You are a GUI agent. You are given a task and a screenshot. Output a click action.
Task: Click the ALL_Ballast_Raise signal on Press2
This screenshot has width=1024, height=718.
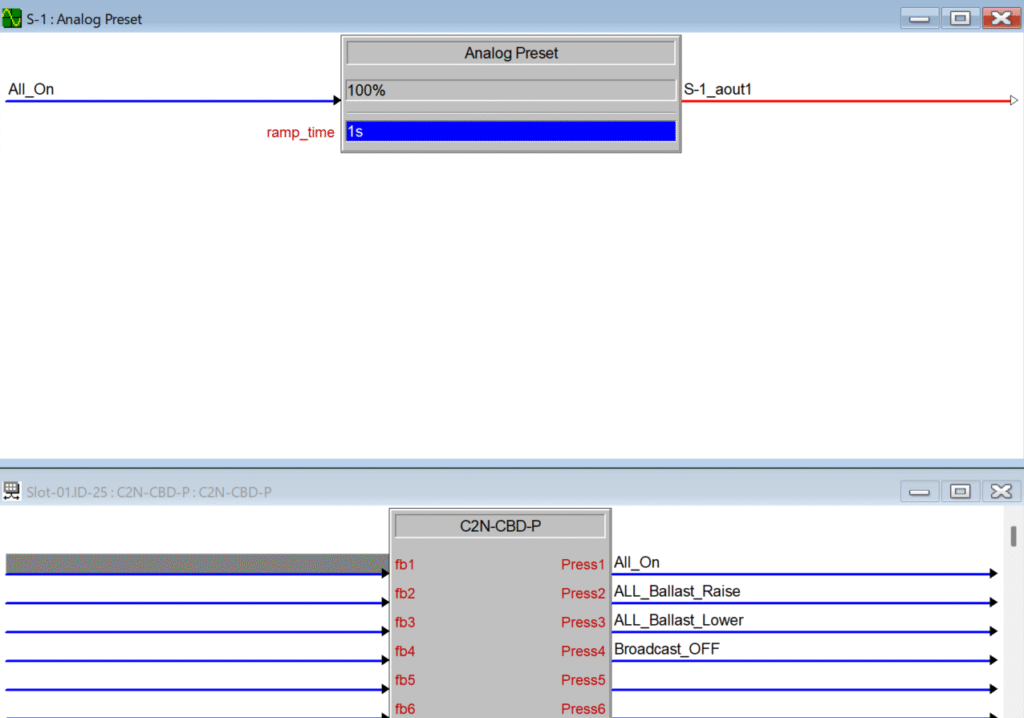677,591
